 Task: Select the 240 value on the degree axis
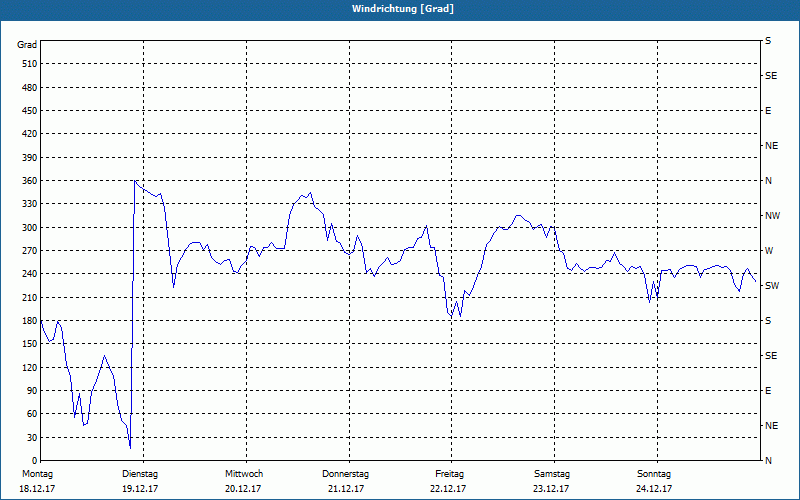tap(30, 274)
